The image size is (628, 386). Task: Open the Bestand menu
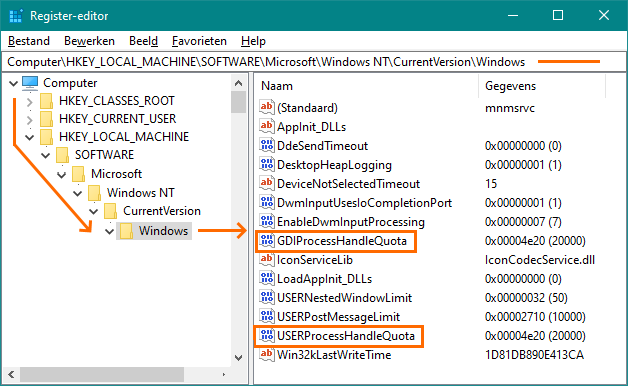pyautogui.click(x=28, y=41)
